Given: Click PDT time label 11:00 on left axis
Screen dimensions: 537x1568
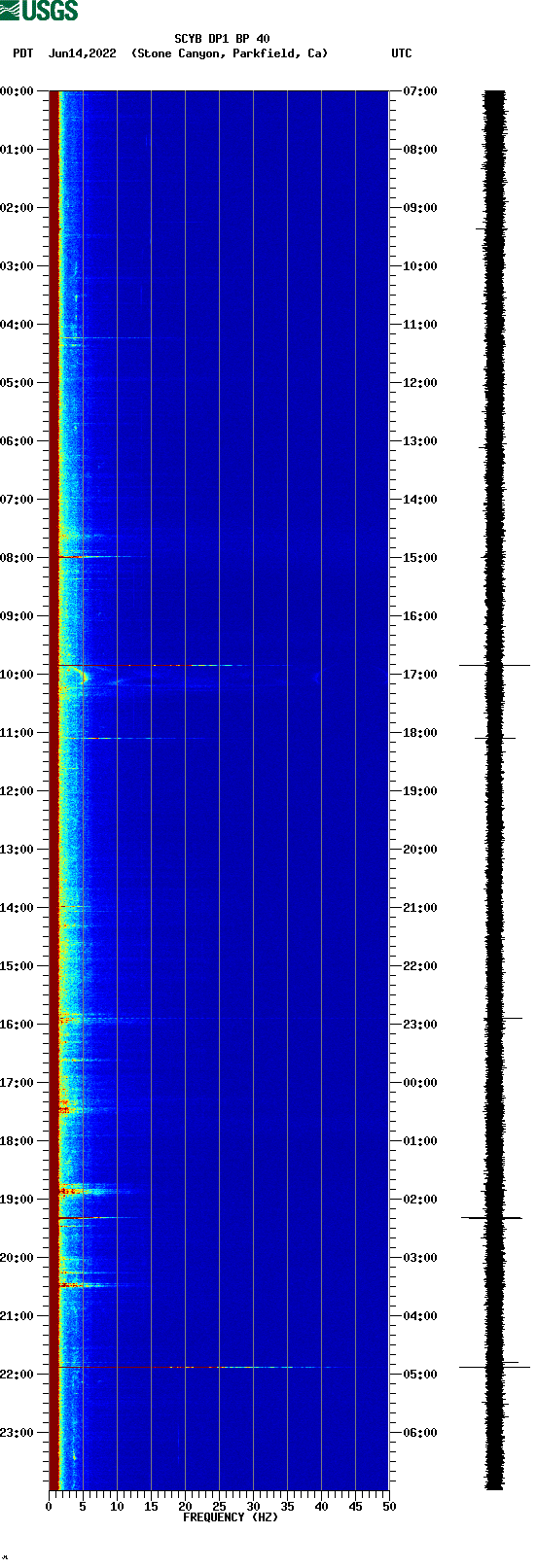Looking at the screenshot, I should coord(18,733).
